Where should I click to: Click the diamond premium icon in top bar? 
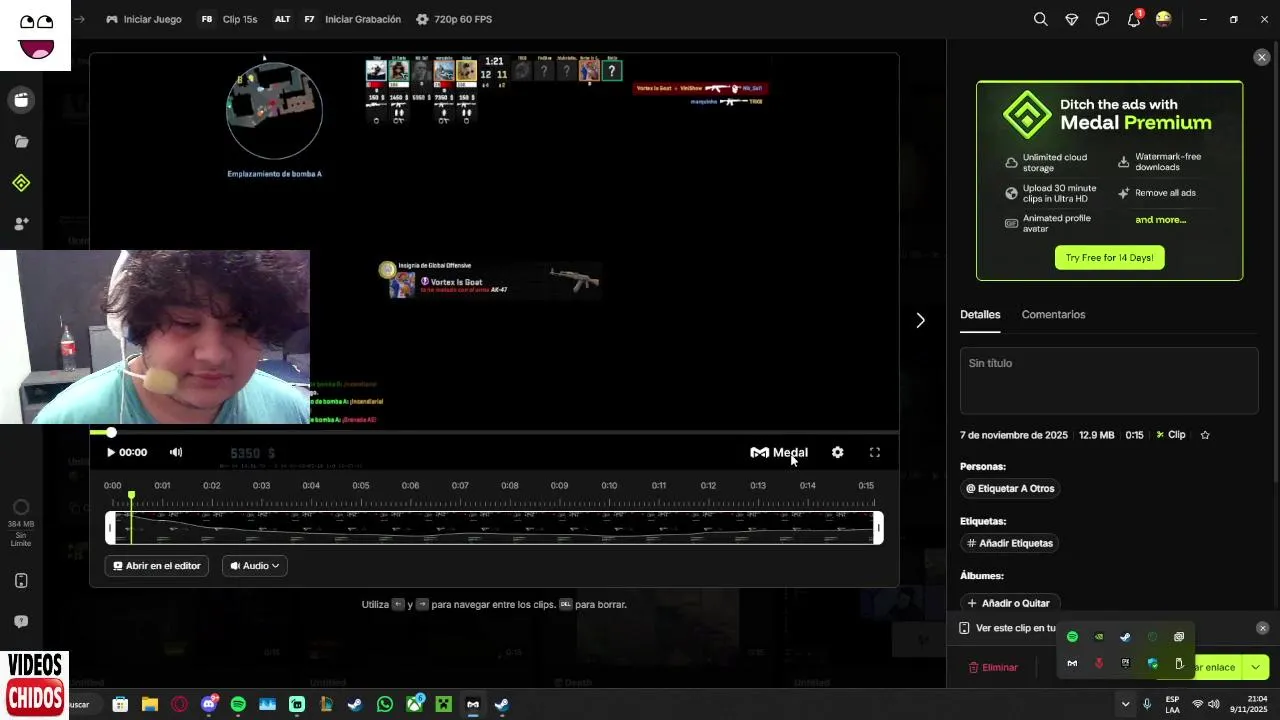pos(1071,19)
